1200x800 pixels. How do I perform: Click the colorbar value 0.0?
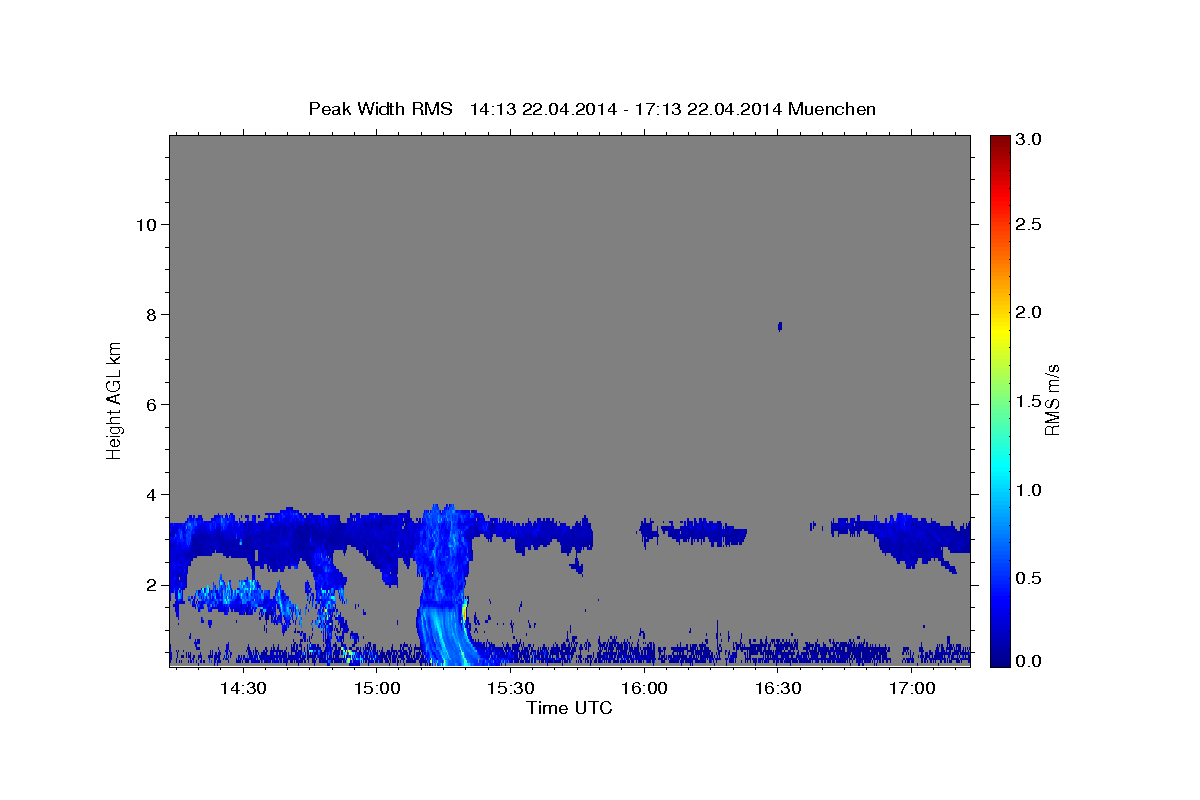pyautogui.click(x=1029, y=661)
